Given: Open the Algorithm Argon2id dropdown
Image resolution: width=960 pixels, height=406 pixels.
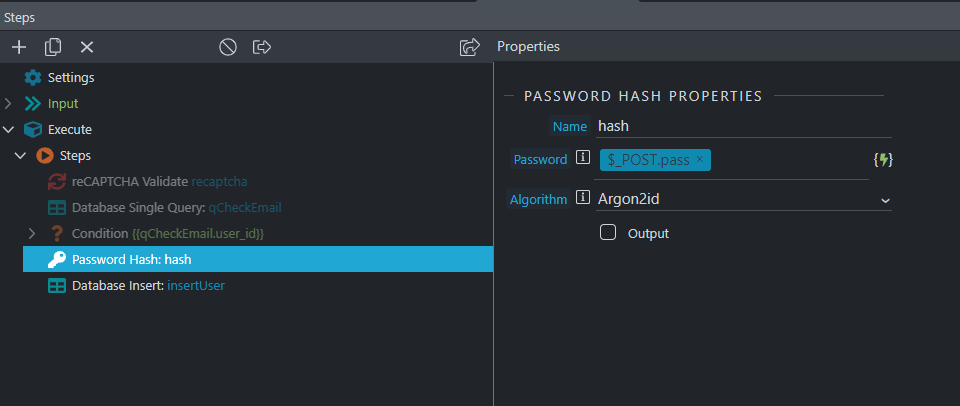Looking at the screenshot, I should tap(743, 199).
